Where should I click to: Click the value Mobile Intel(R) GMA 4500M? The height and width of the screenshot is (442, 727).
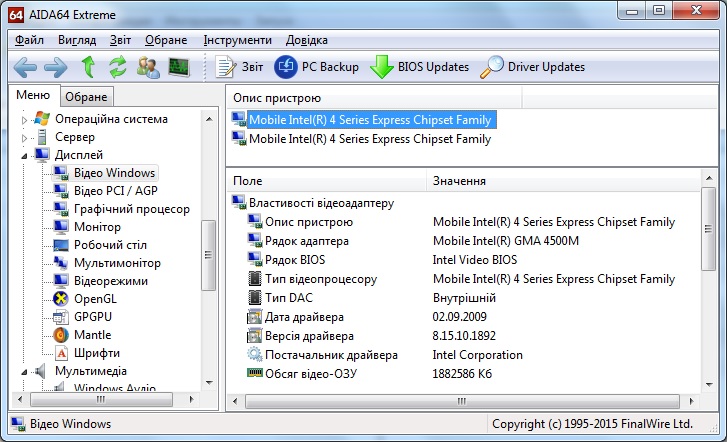coord(506,241)
